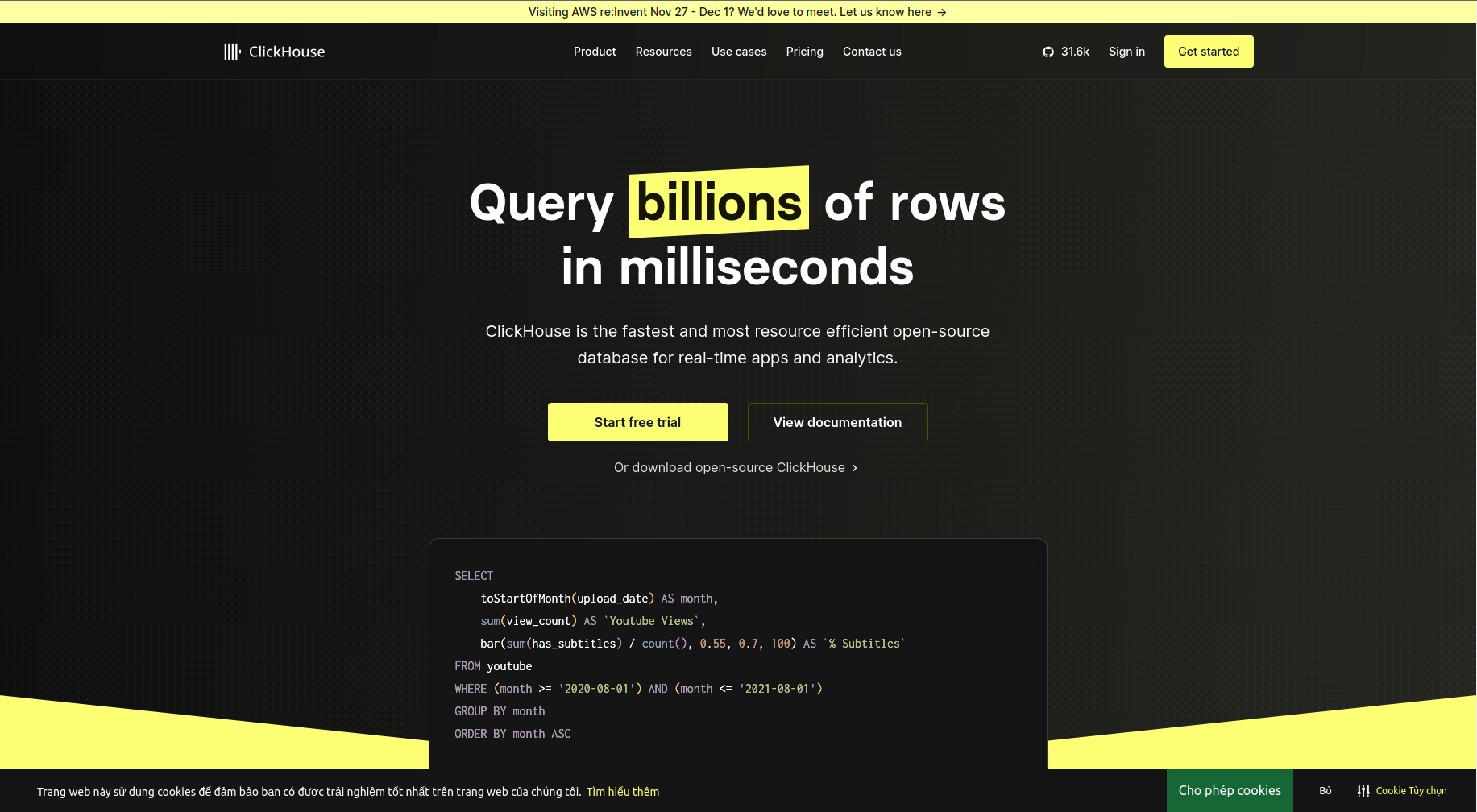Open the Resources menu

[664, 52]
